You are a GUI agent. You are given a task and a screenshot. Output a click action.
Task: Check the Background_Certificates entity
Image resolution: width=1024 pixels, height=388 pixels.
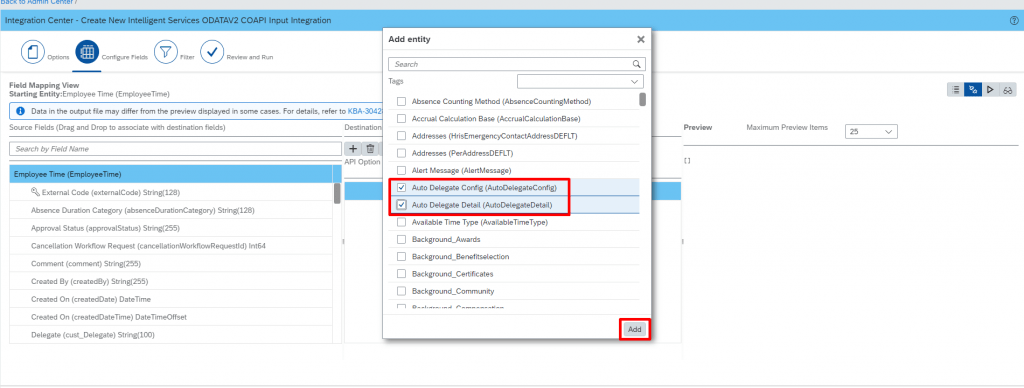pyautogui.click(x=402, y=273)
